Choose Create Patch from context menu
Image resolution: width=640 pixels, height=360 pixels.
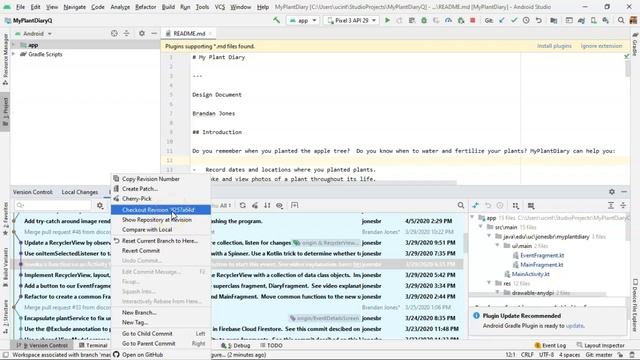(x=161, y=189)
